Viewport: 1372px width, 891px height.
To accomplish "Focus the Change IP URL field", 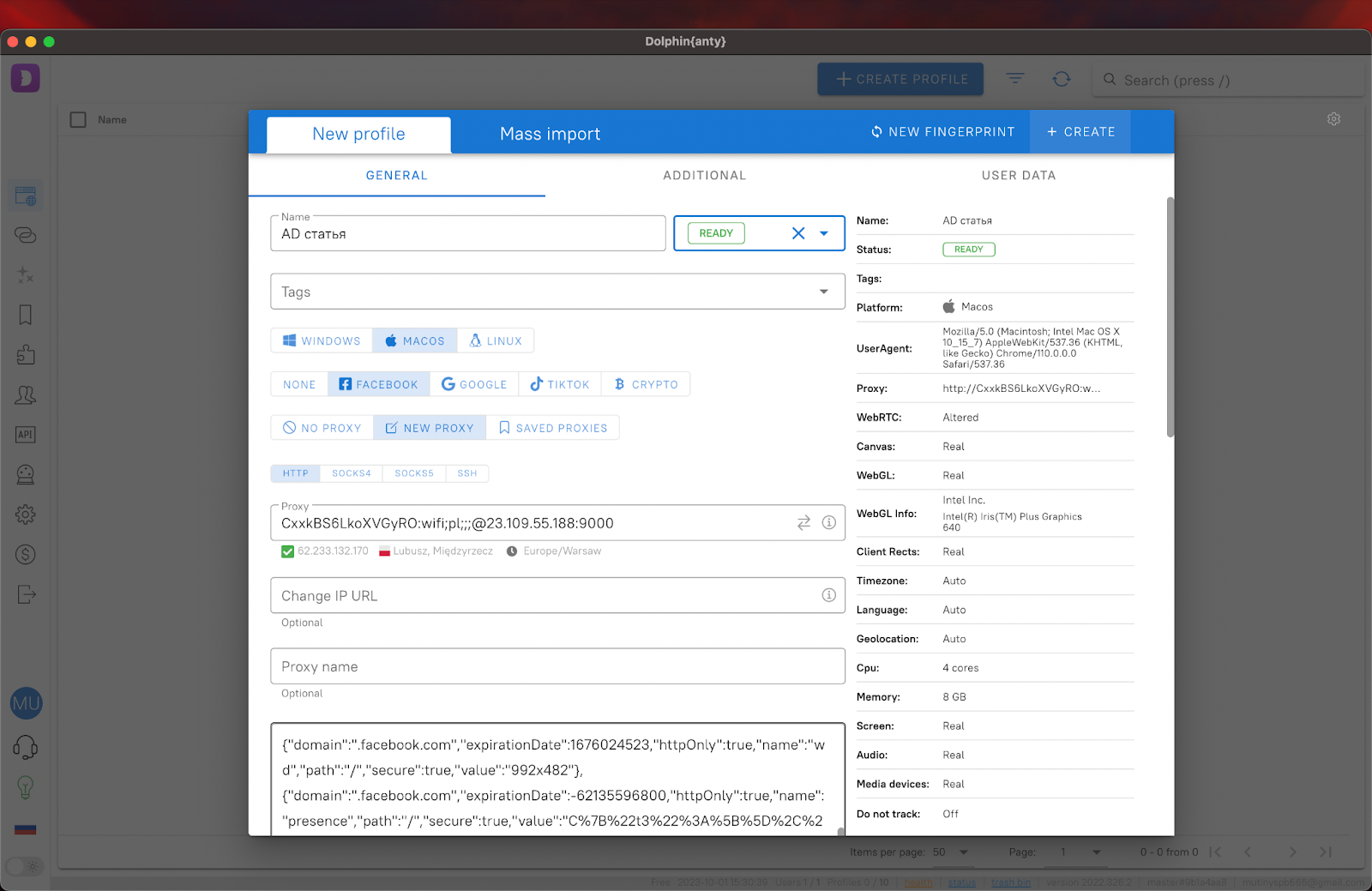I will [558, 595].
